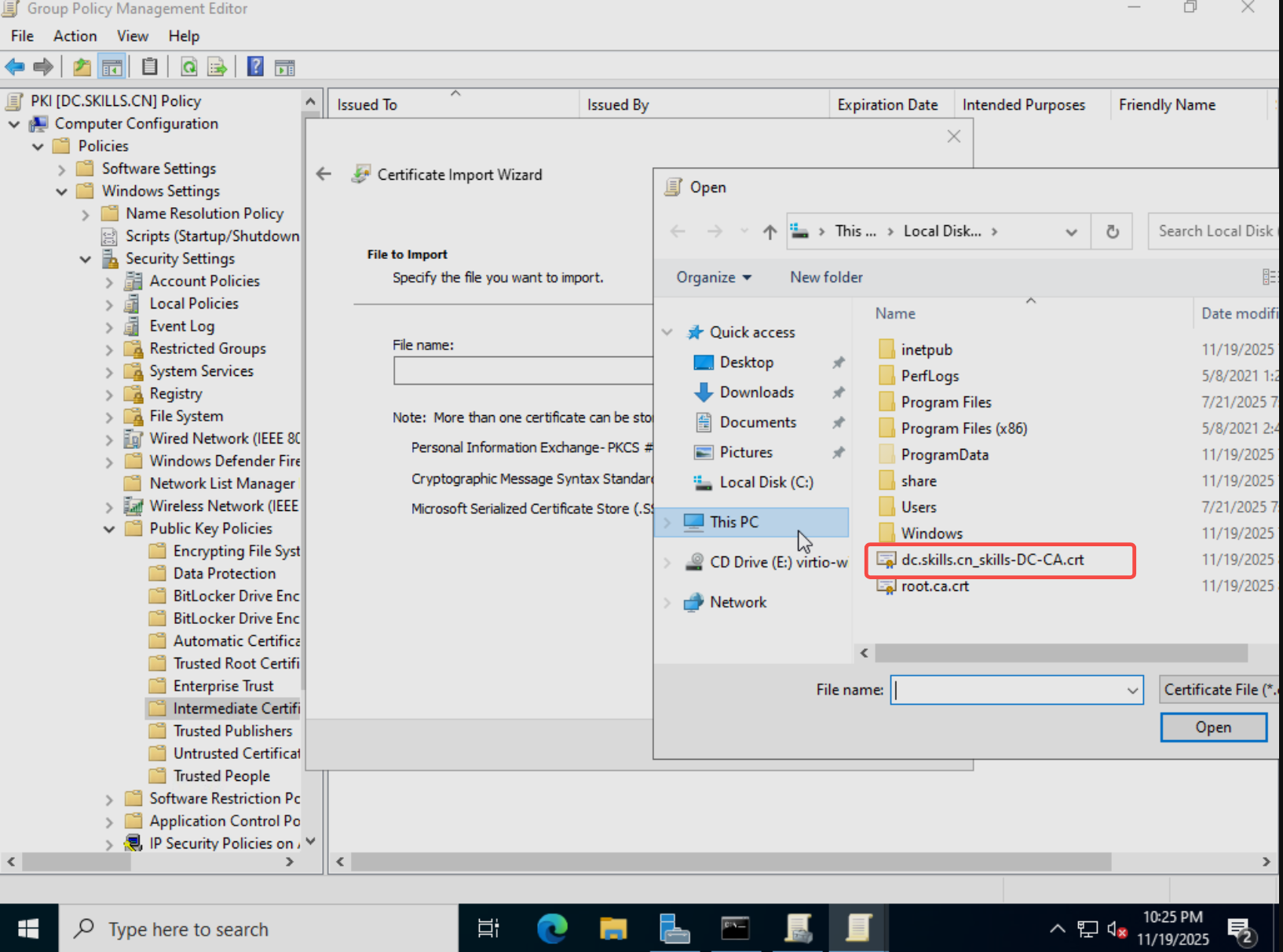The height and width of the screenshot is (952, 1283).
Task: Click the Refresh button in Open dialog
Action: 1113,232
